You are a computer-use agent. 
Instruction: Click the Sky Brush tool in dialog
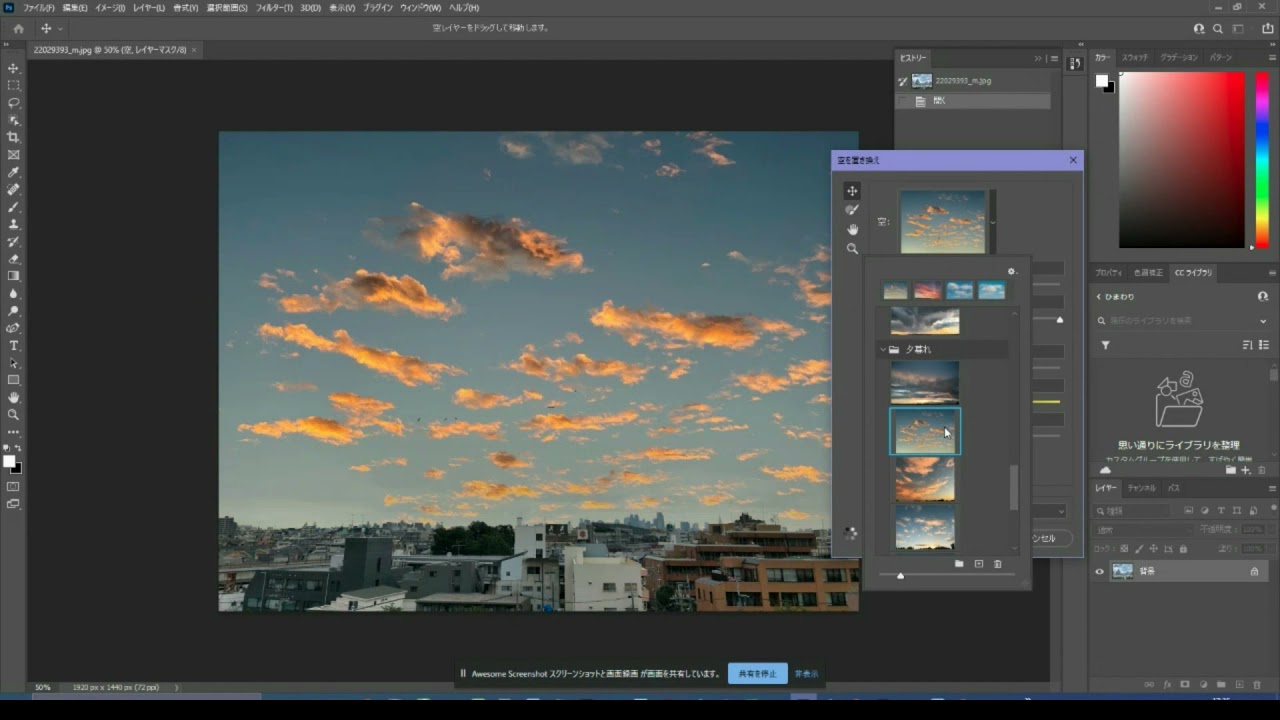852,210
